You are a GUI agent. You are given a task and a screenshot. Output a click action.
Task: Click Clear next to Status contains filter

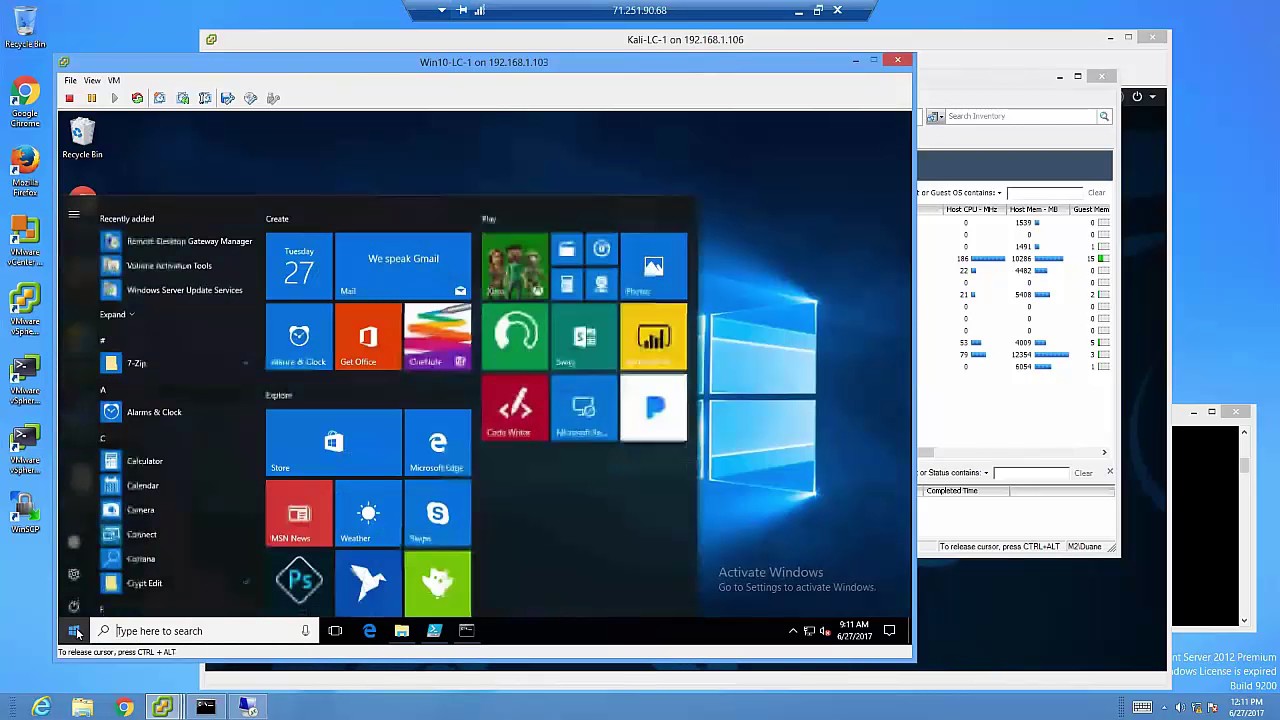(x=1083, y=473)
